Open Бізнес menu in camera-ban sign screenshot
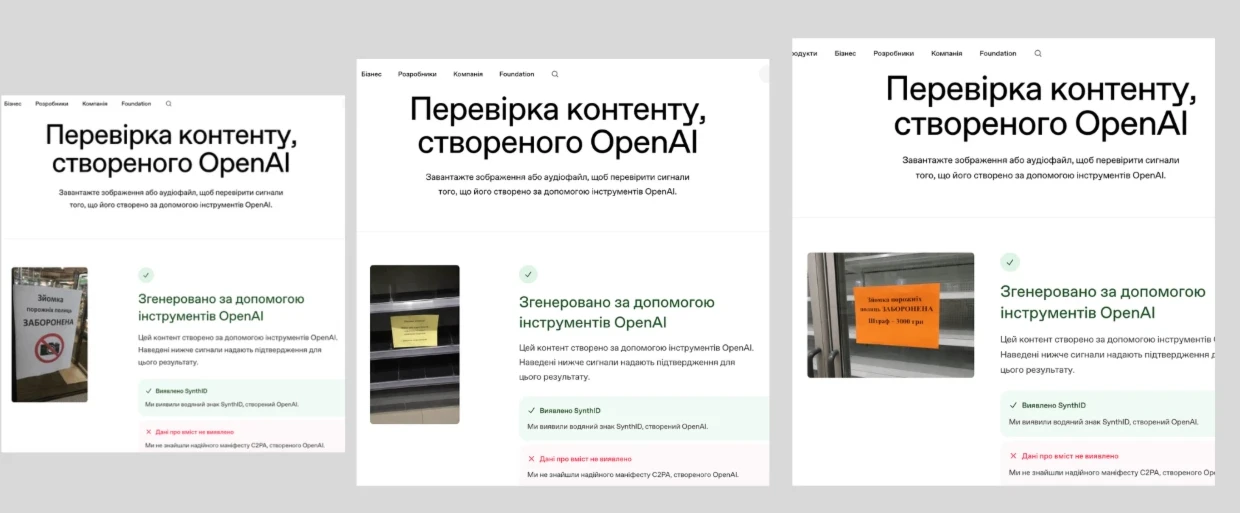 coord(12,104)
